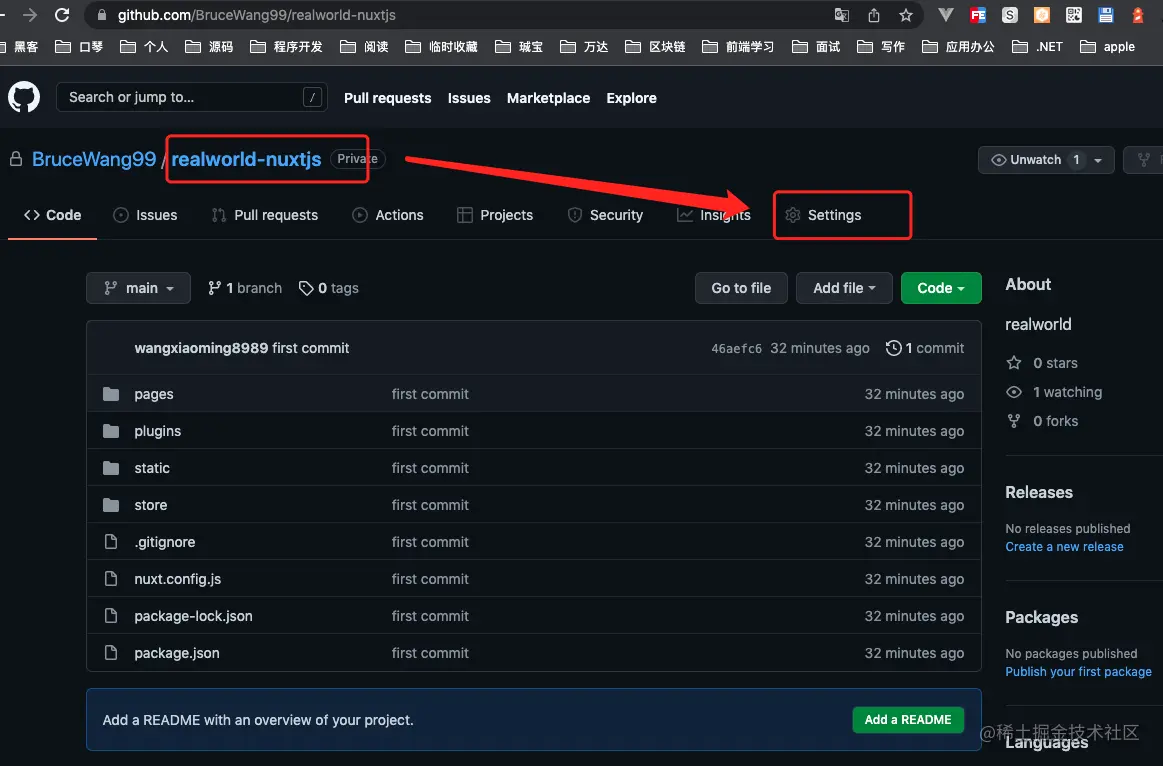This screenshot has width=1163, height=766.
Task: Click the store folder icon
Action: pyautogui.click(x=111, y=505)
